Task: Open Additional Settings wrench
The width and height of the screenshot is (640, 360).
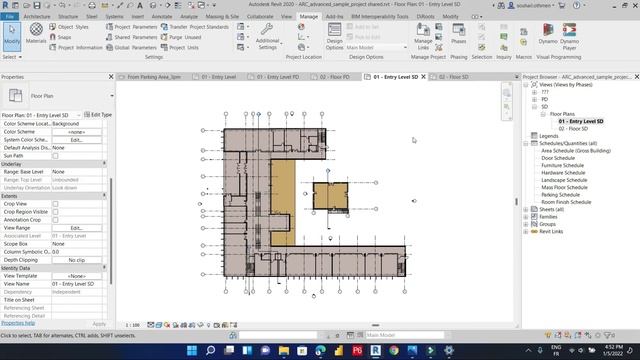Action: click(x=267, y=36)
